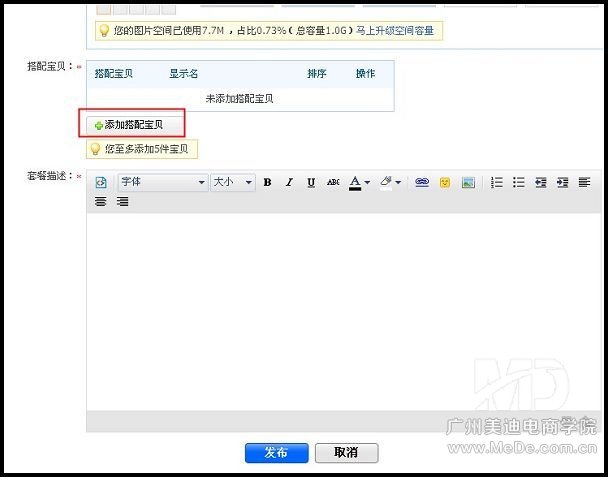The height and width of the screenshot is (477, 608).
Task: Toggle italic formatting in editor
Action: click(289, 182)
